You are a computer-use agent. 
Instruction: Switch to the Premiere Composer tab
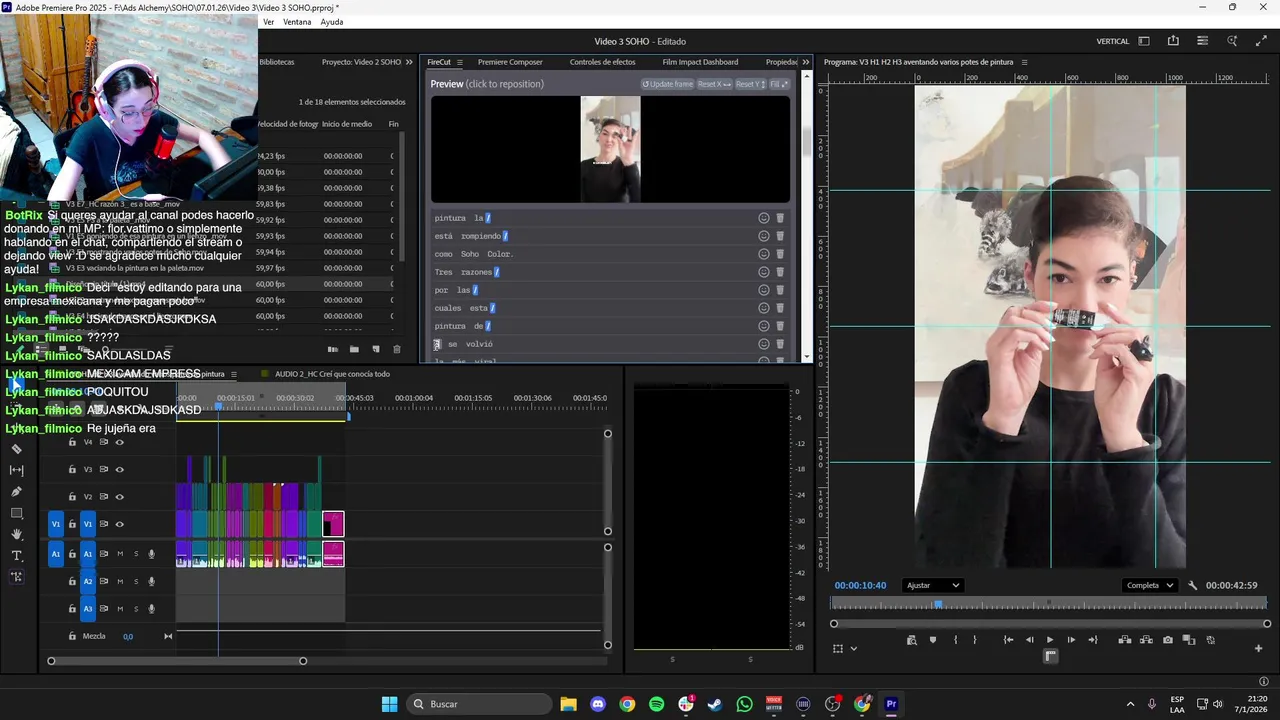coord(510,62)
